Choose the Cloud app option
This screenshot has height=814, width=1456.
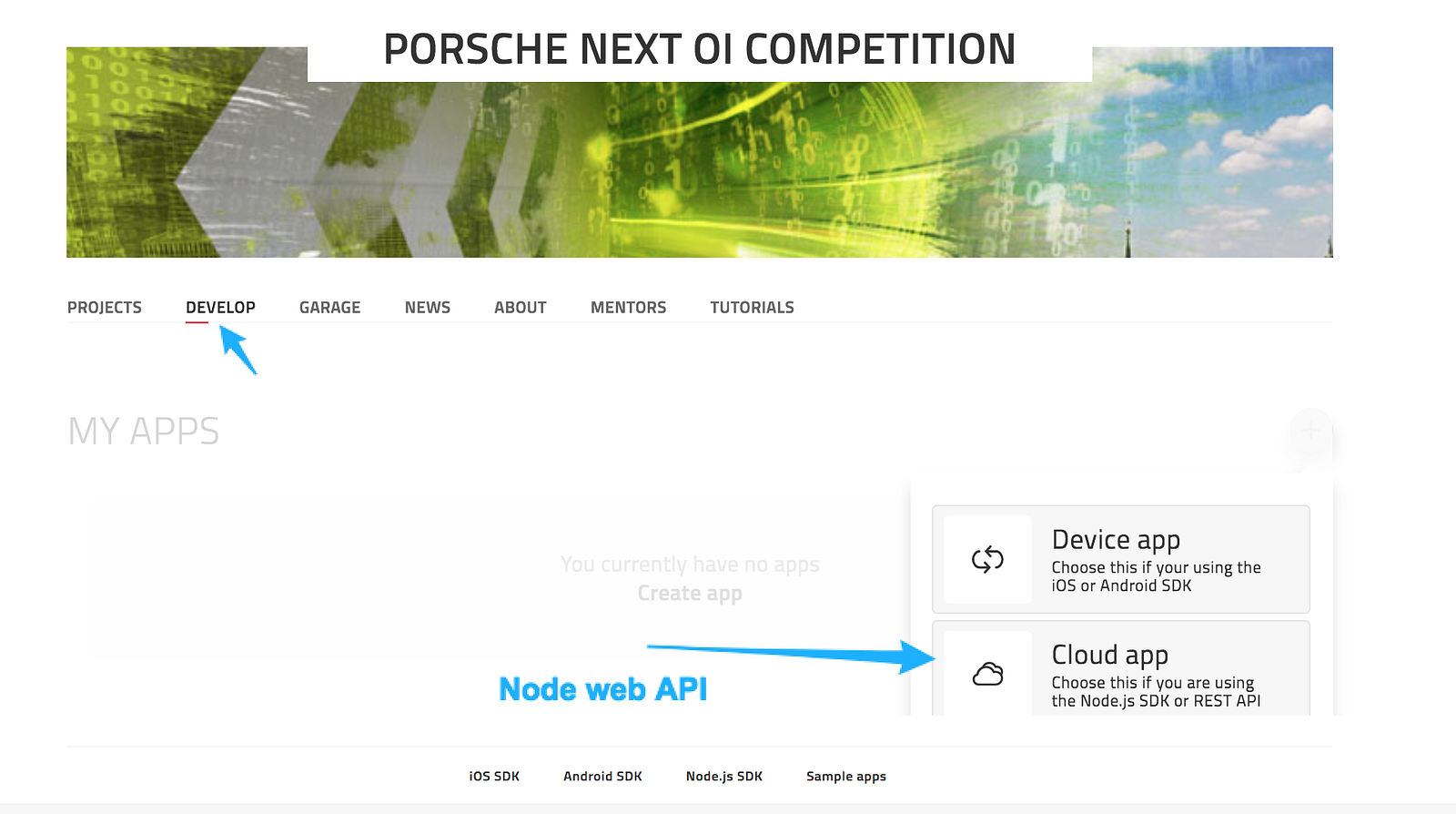1121,668
